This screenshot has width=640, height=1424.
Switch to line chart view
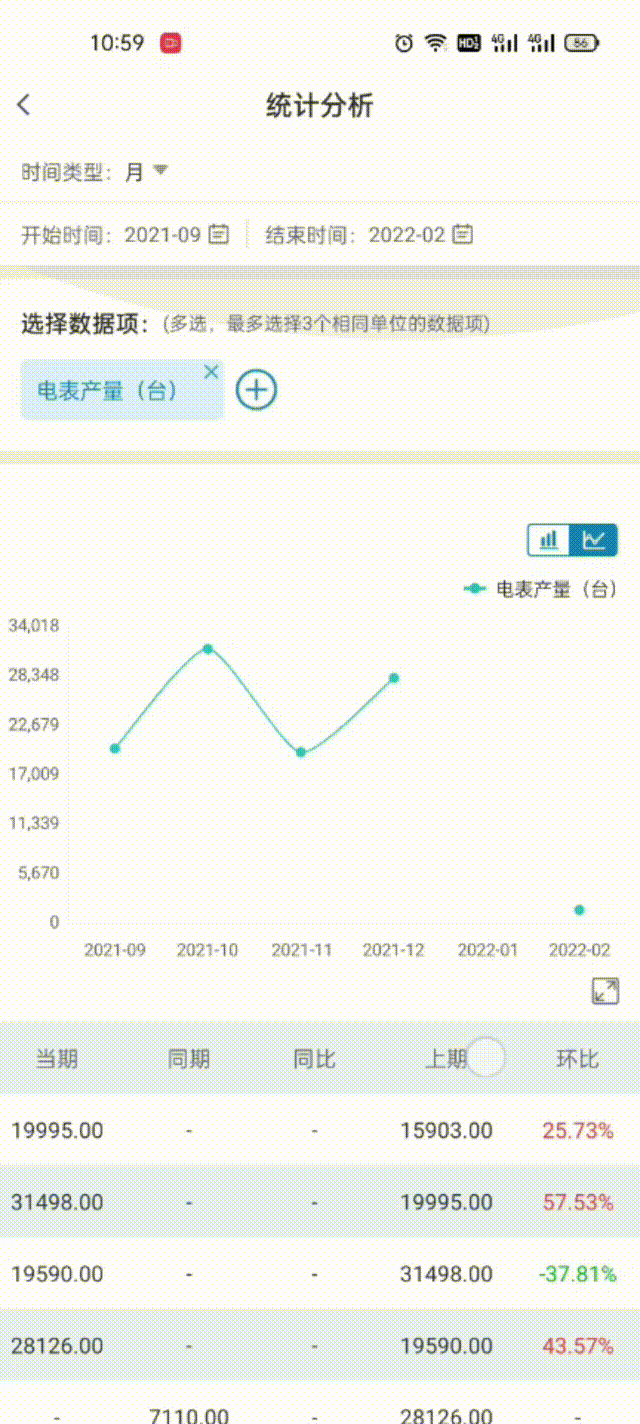(x=594, y=540)
